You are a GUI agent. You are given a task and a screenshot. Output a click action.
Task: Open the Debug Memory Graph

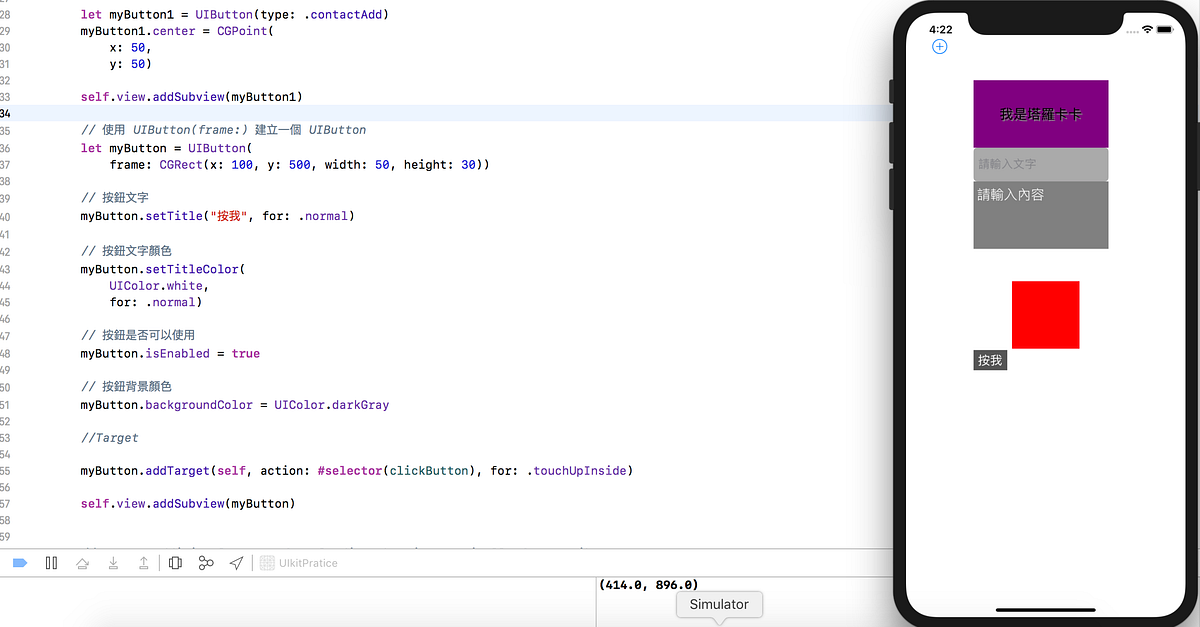[206, 562]
